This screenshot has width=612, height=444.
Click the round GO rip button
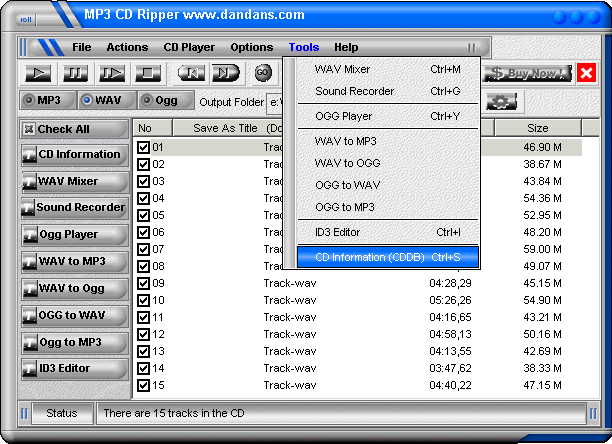tap(263, 73)
